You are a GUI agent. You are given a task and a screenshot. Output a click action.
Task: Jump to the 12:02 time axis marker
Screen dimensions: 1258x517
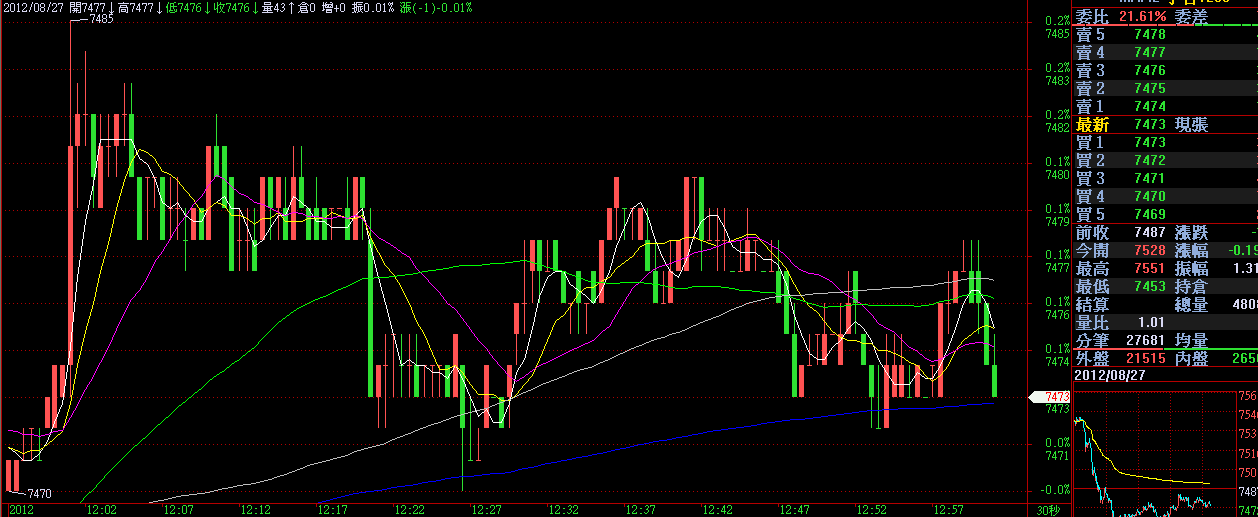tap(103, 510)
